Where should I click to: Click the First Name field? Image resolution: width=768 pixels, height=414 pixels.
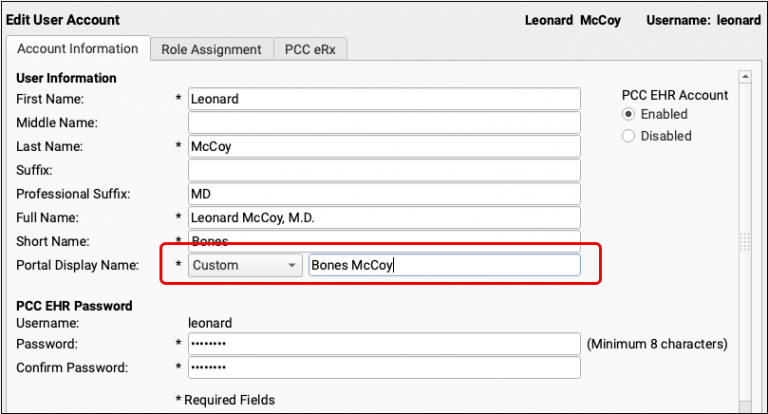pyautogui.click(x=384, y=99)
